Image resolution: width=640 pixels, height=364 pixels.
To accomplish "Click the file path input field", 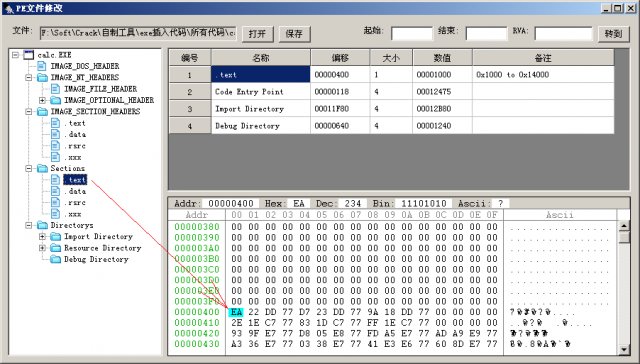I will click(138, 33).
